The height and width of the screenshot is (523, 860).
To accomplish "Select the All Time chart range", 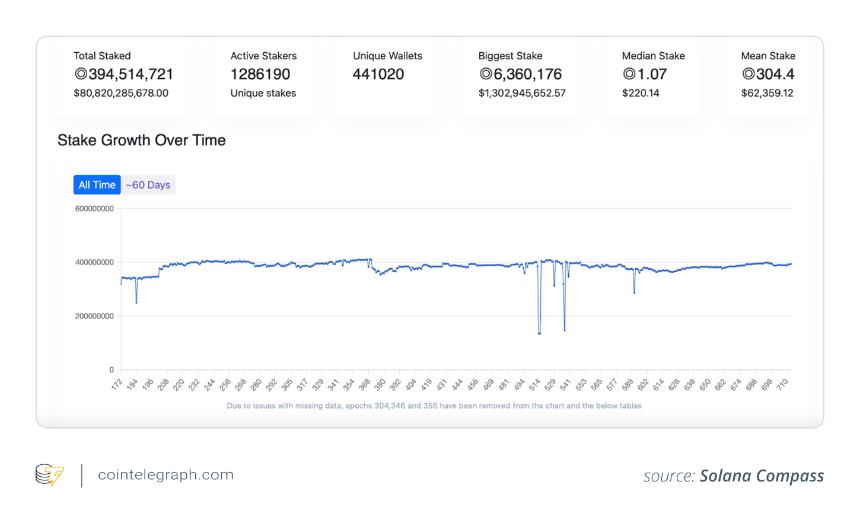I will (x=97, y=185).
